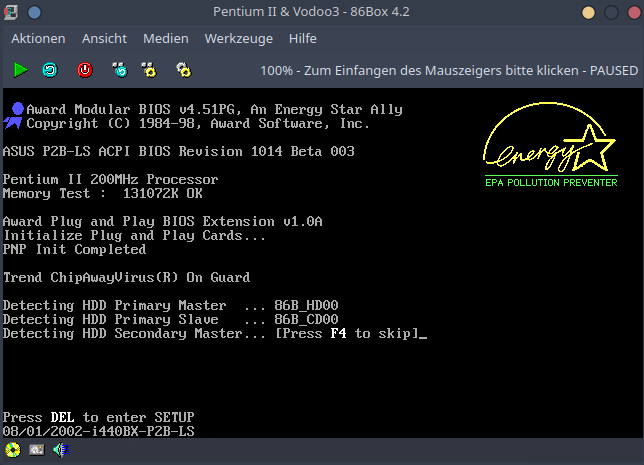Click the PAUSED status message in toolbar

tap(449, 71)
